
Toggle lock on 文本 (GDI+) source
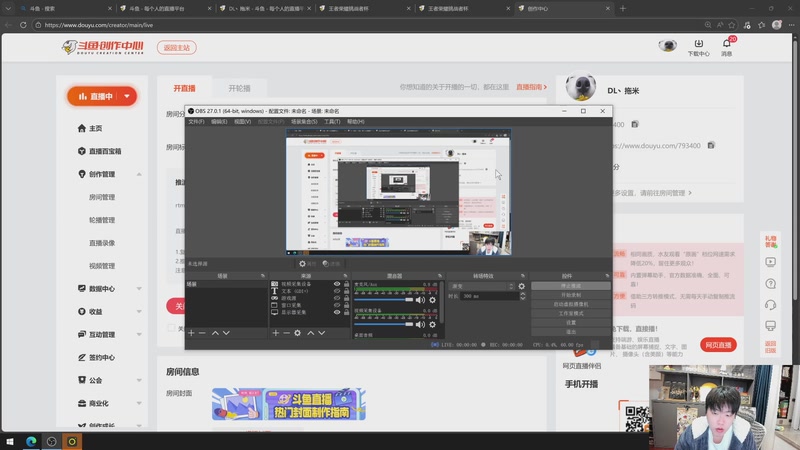[x=346, y=291]
